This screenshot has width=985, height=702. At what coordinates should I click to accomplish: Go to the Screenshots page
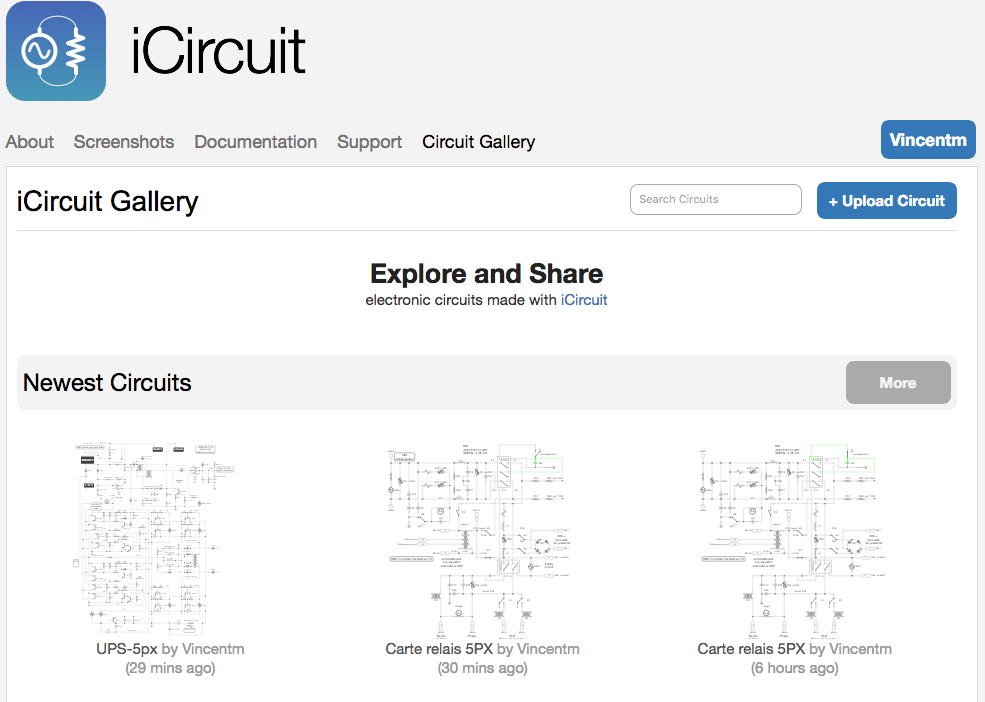[x=124, y=142]
